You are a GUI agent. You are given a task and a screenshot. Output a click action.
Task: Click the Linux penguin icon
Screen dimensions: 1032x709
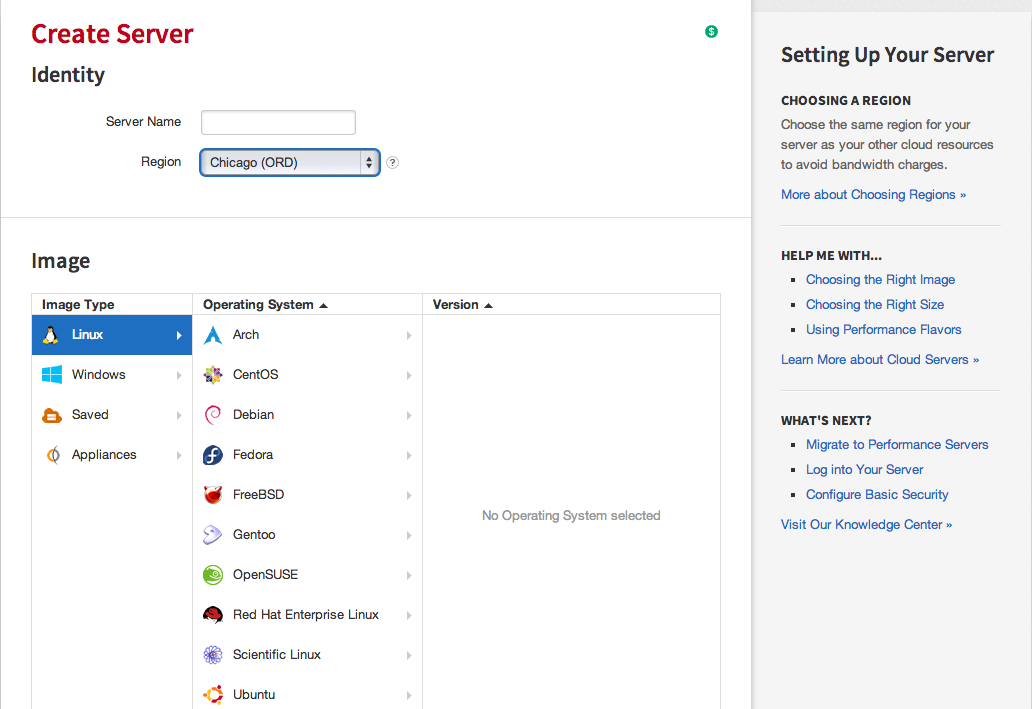51,335
